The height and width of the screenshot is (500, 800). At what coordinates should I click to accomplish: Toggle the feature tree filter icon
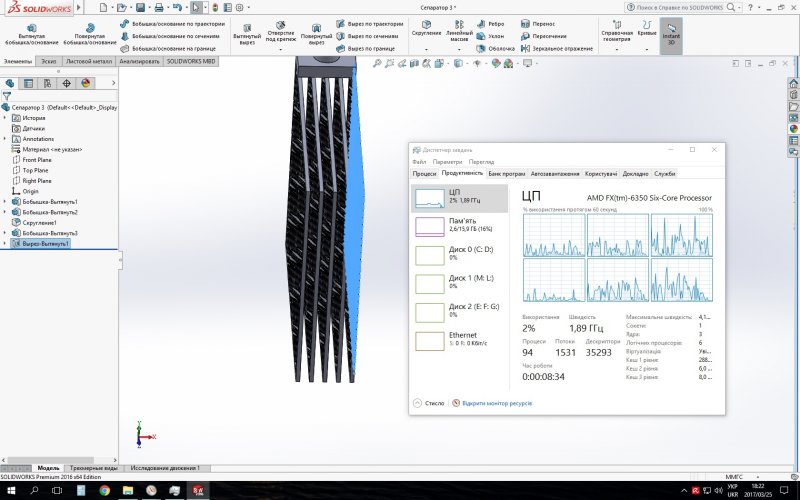coord(7,96)
